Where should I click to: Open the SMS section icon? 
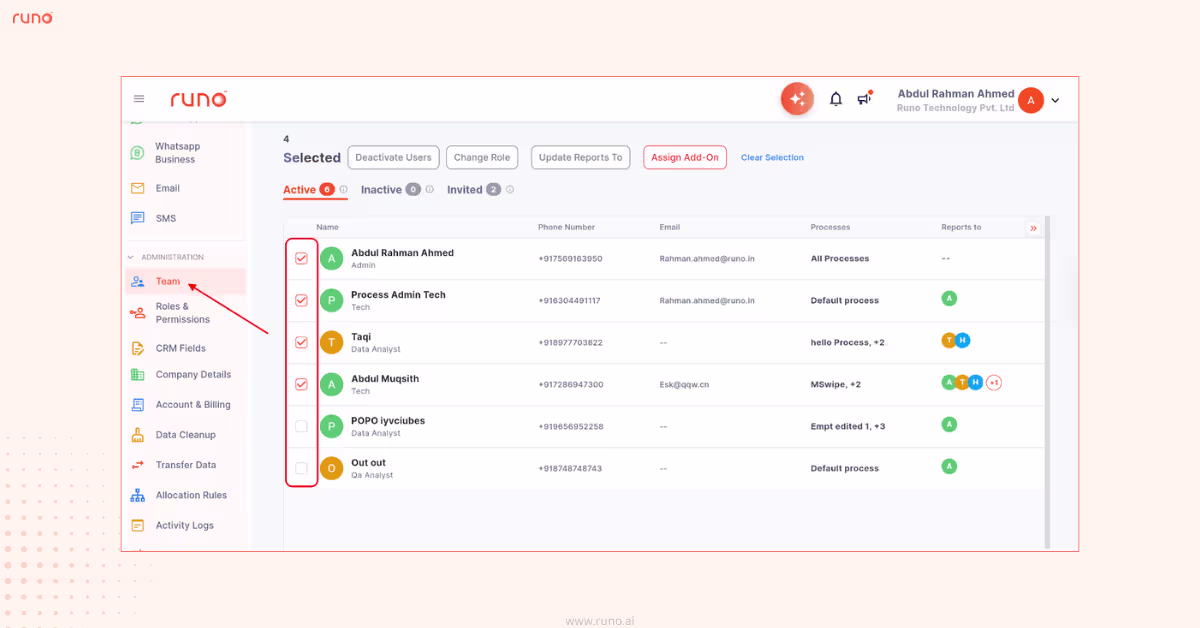(x=137, y=217)
